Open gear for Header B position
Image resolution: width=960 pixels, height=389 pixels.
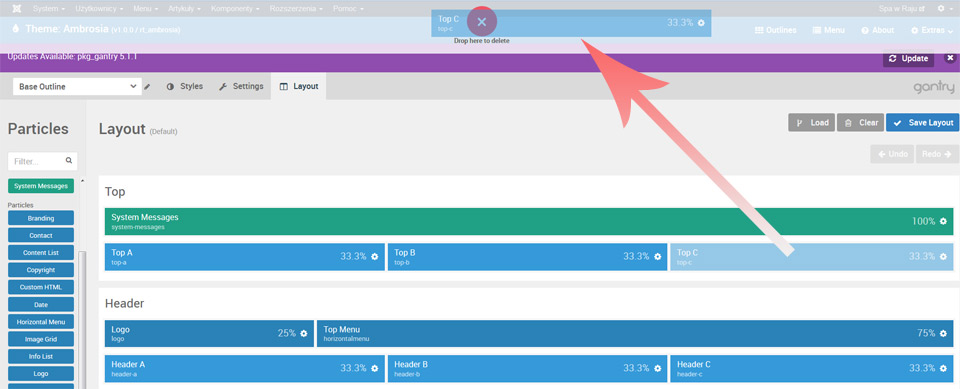(658, 368)
